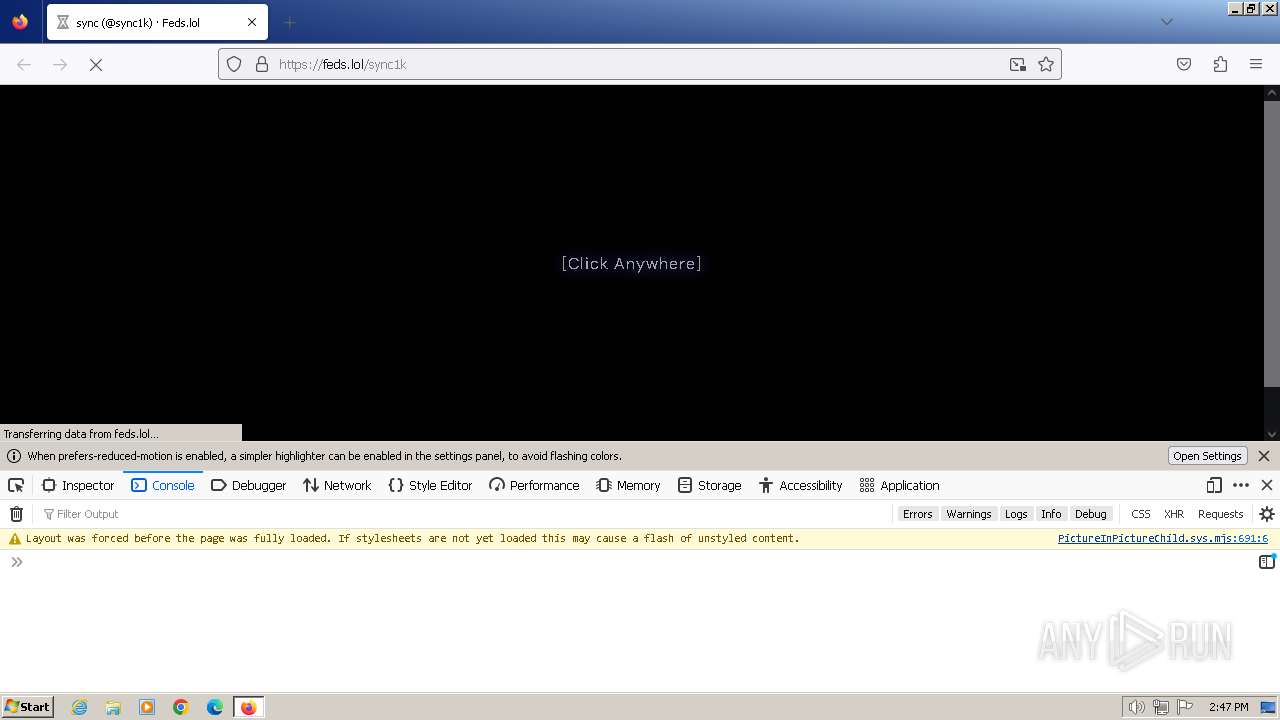Activate the element picker tool
The image size is (1280, 720).
16,485
